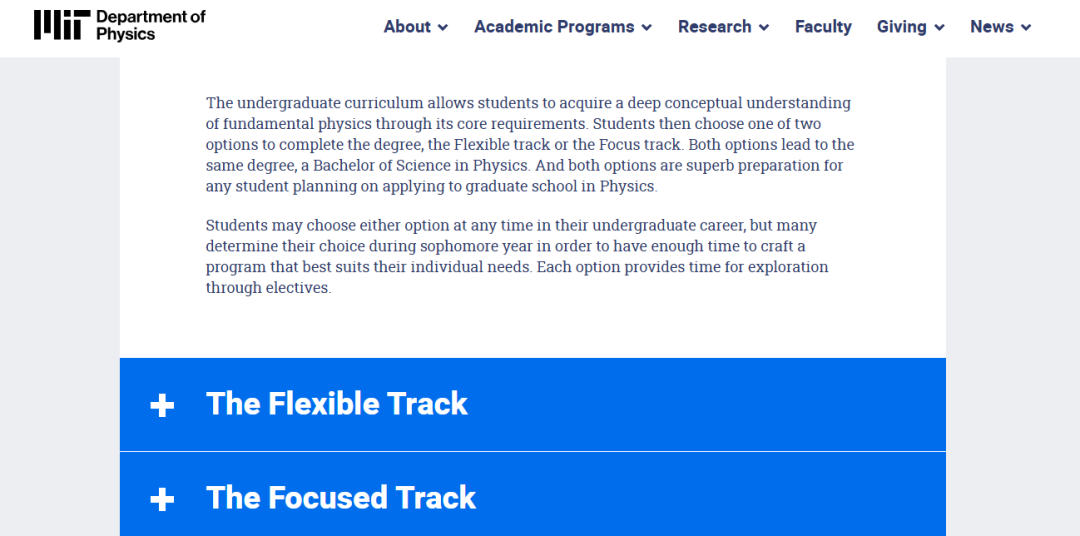Expand The Focused Track plus icon
The image size is (1080, 536).
(162, 499)
